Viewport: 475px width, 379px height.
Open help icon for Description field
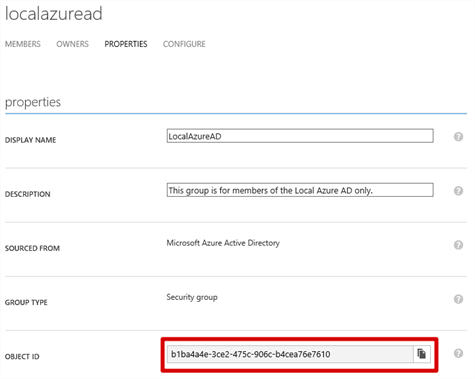click(x=458, y=191)
